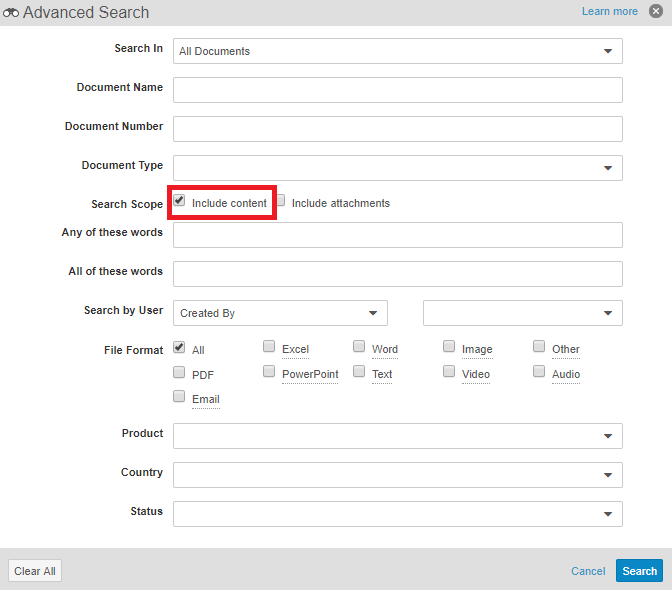Expand the Status dropdown list
This screenshot has height=590, width=672.
(397, 514)
